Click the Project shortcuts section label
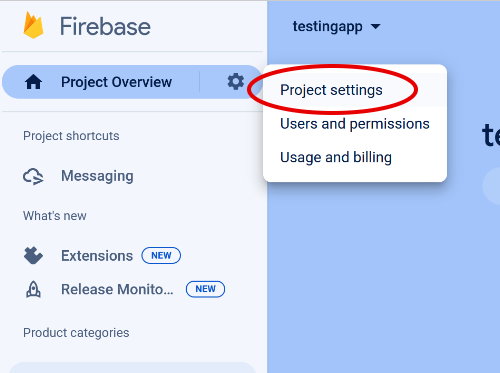The image size is (500, 373). tap(71, 136)
